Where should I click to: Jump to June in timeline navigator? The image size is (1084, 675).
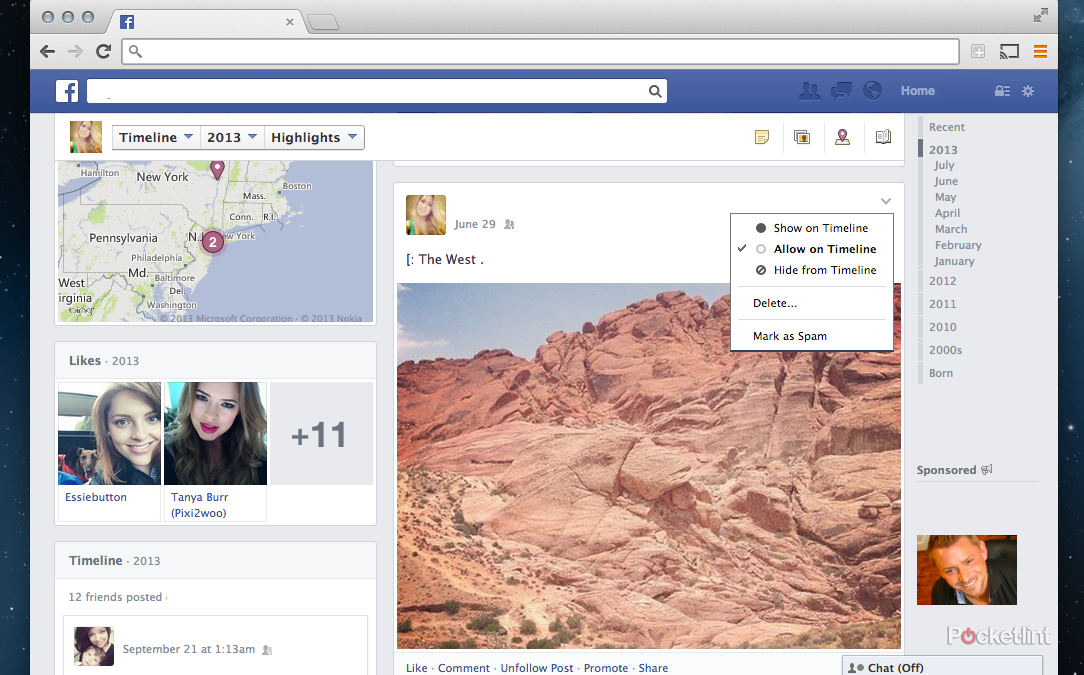946,181
